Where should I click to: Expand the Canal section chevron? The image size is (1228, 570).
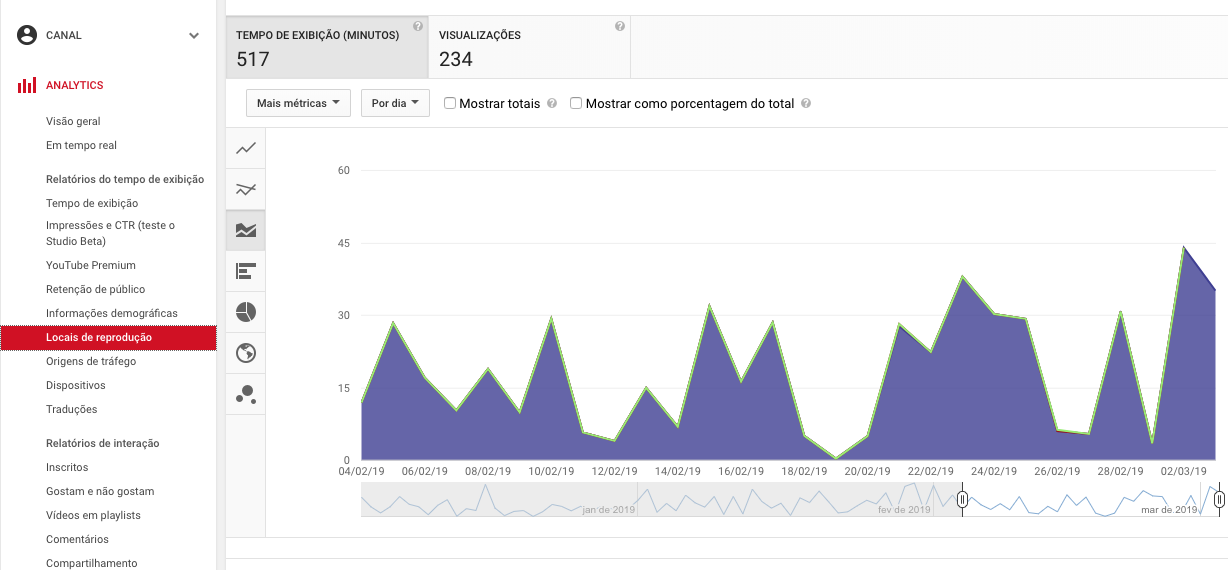[194, 36]
